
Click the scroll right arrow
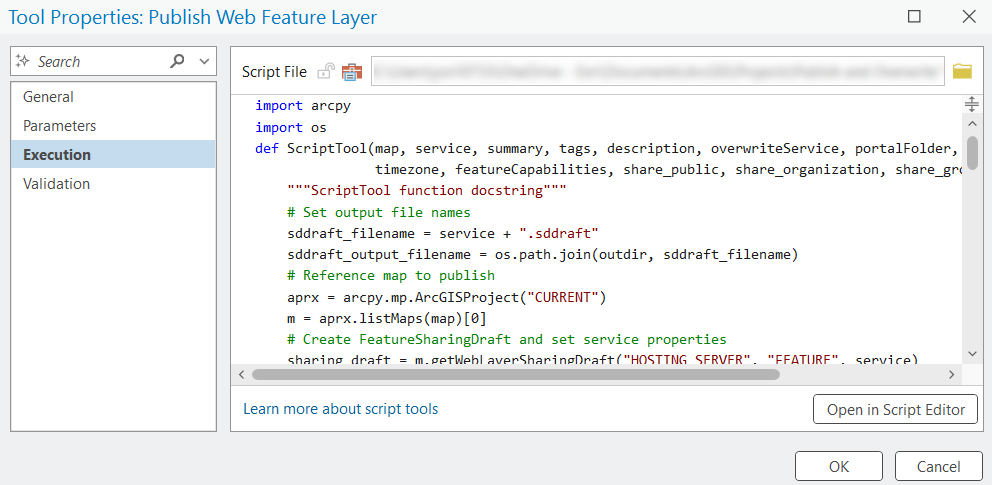tap(951, 374)
